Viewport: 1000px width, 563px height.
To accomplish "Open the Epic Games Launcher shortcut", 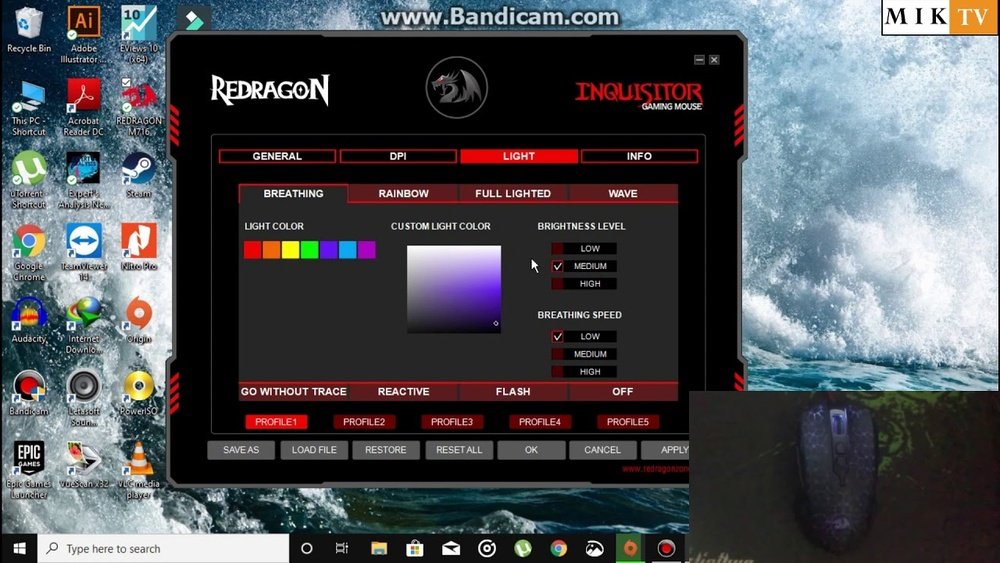I will [29, 461].
